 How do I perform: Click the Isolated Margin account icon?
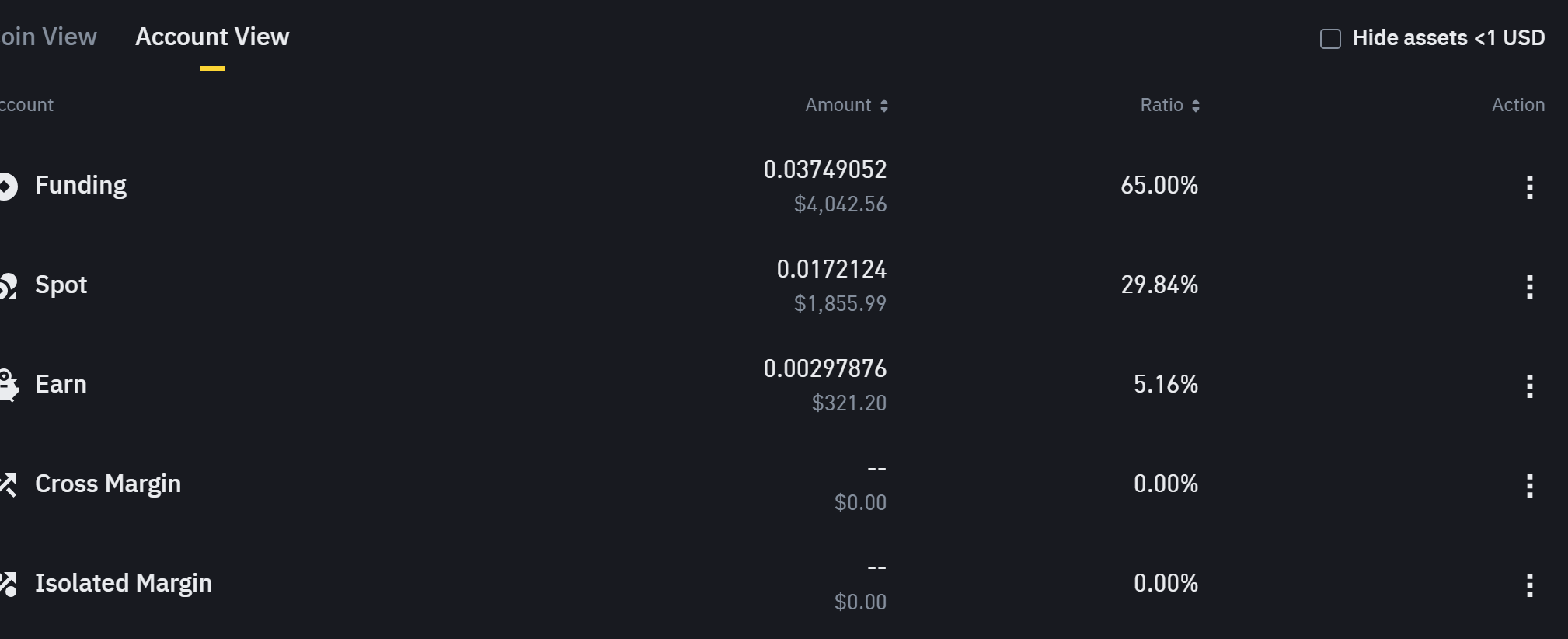8,584
